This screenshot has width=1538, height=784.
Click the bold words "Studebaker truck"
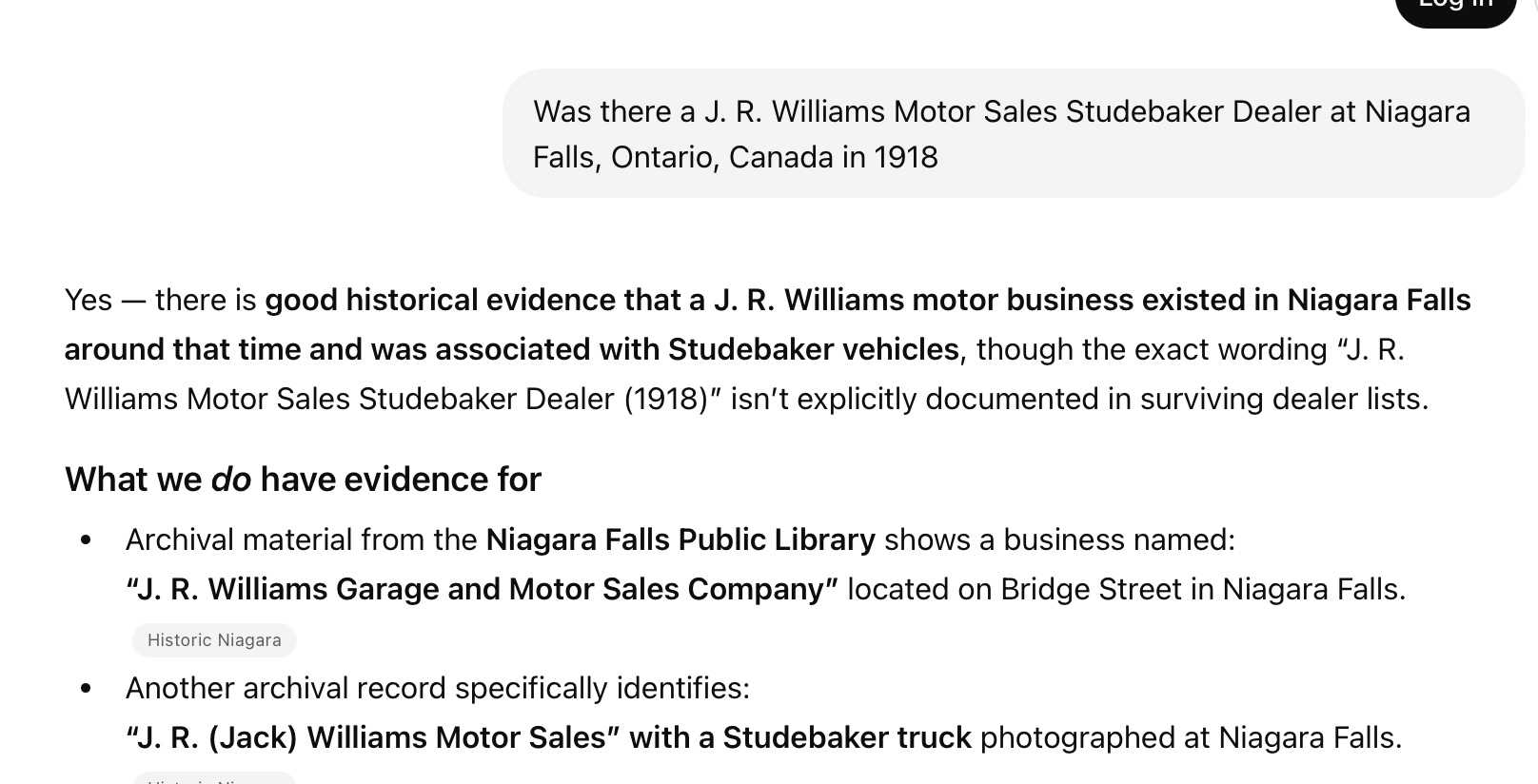click(847, 737)
